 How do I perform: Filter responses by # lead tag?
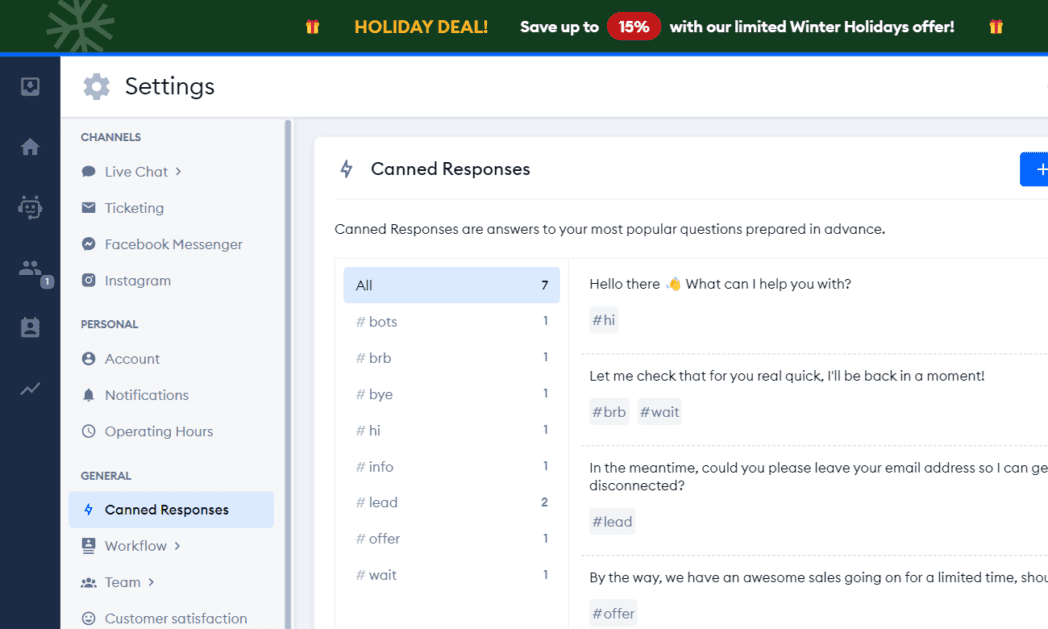pos(451,502)
